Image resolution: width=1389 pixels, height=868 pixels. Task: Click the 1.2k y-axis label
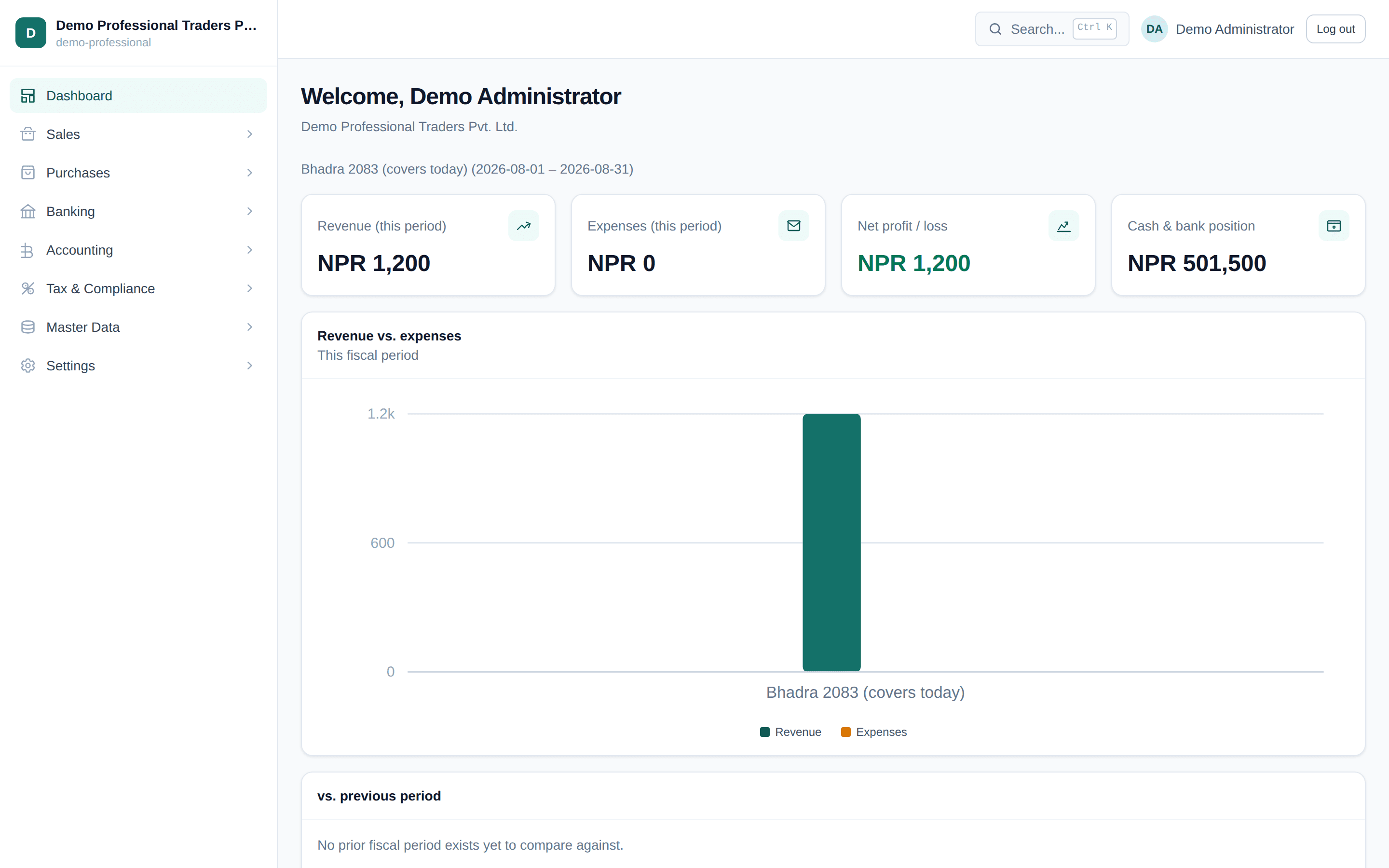coord(381,414)
